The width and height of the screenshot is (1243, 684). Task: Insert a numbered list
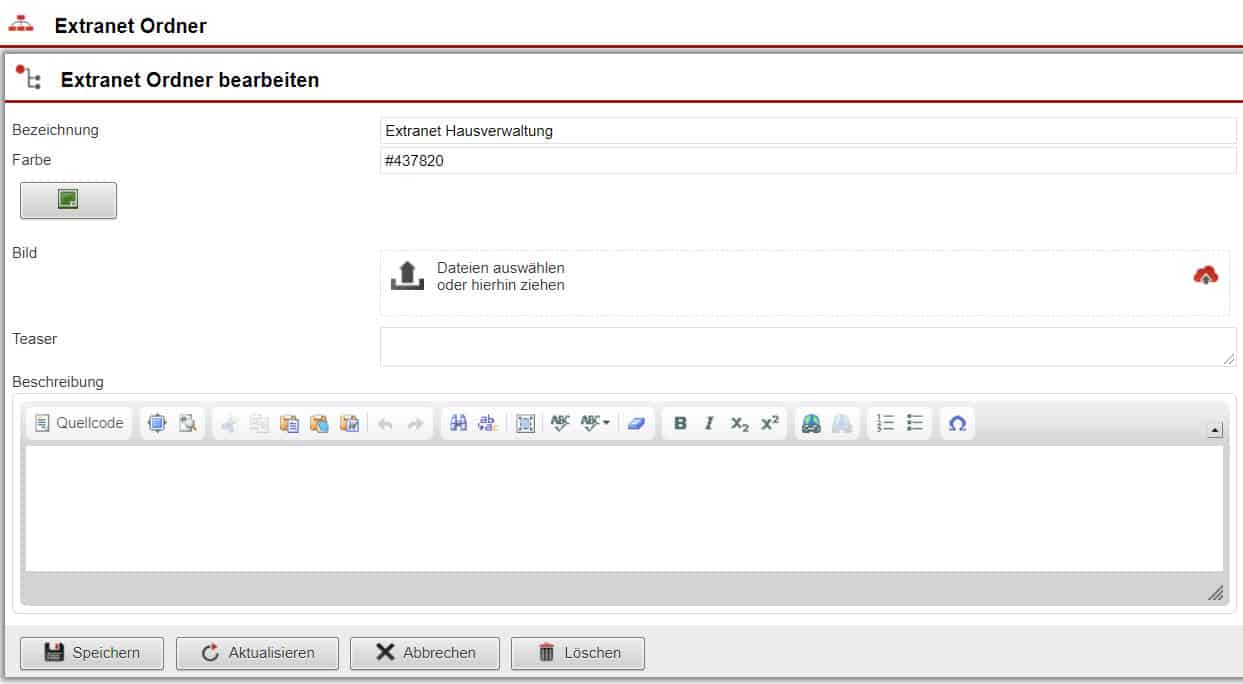tap(885, 423)
